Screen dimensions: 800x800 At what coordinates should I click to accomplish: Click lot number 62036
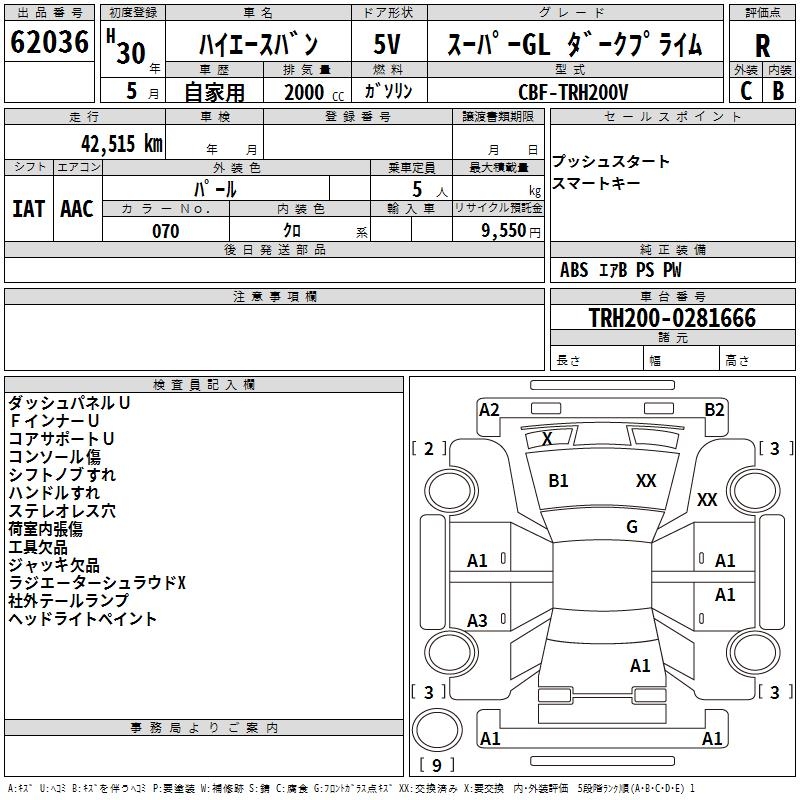(x=49, y=42)
